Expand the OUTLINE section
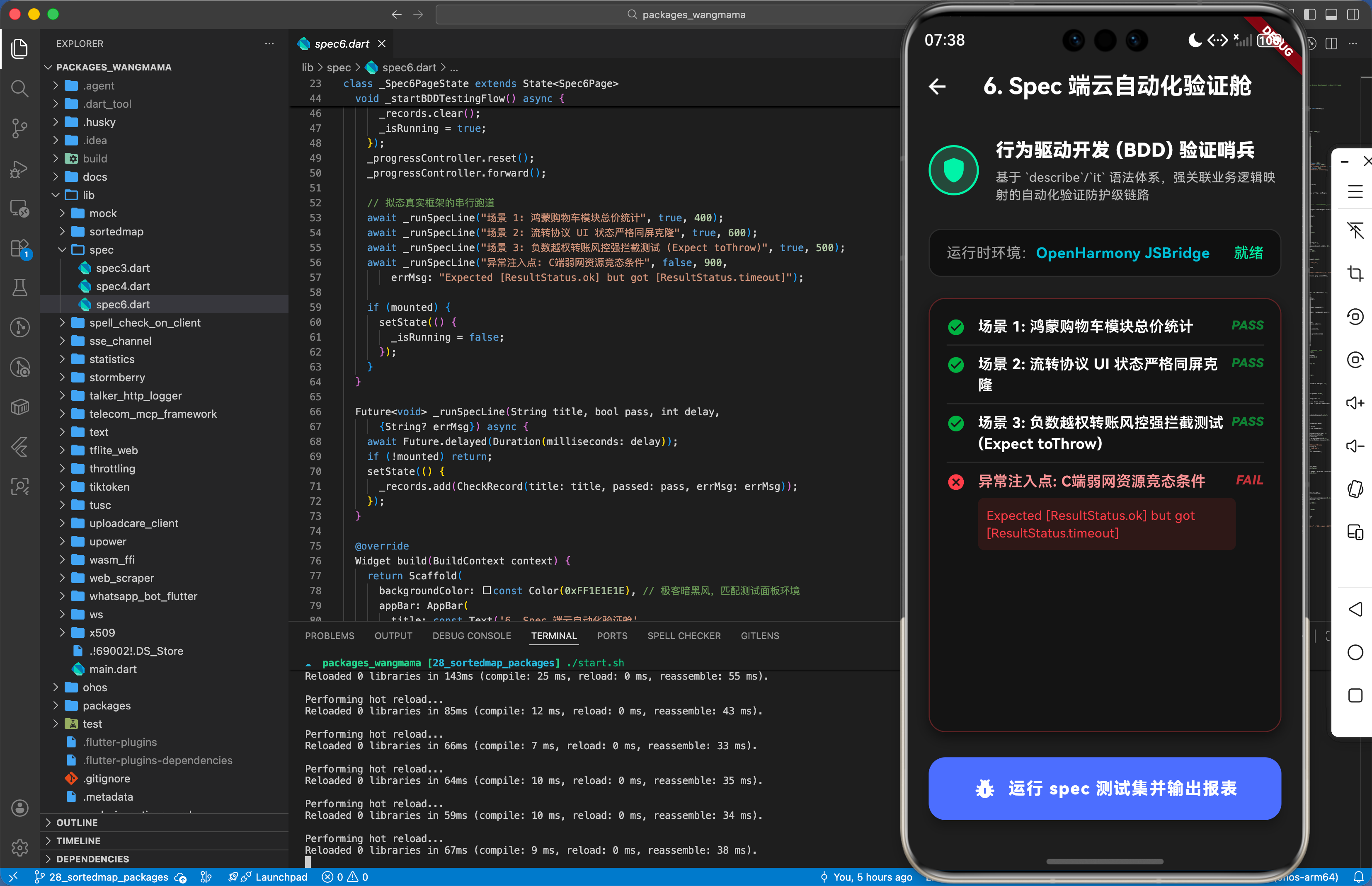Screen dimensions: 1372x886 coord(77,822)
